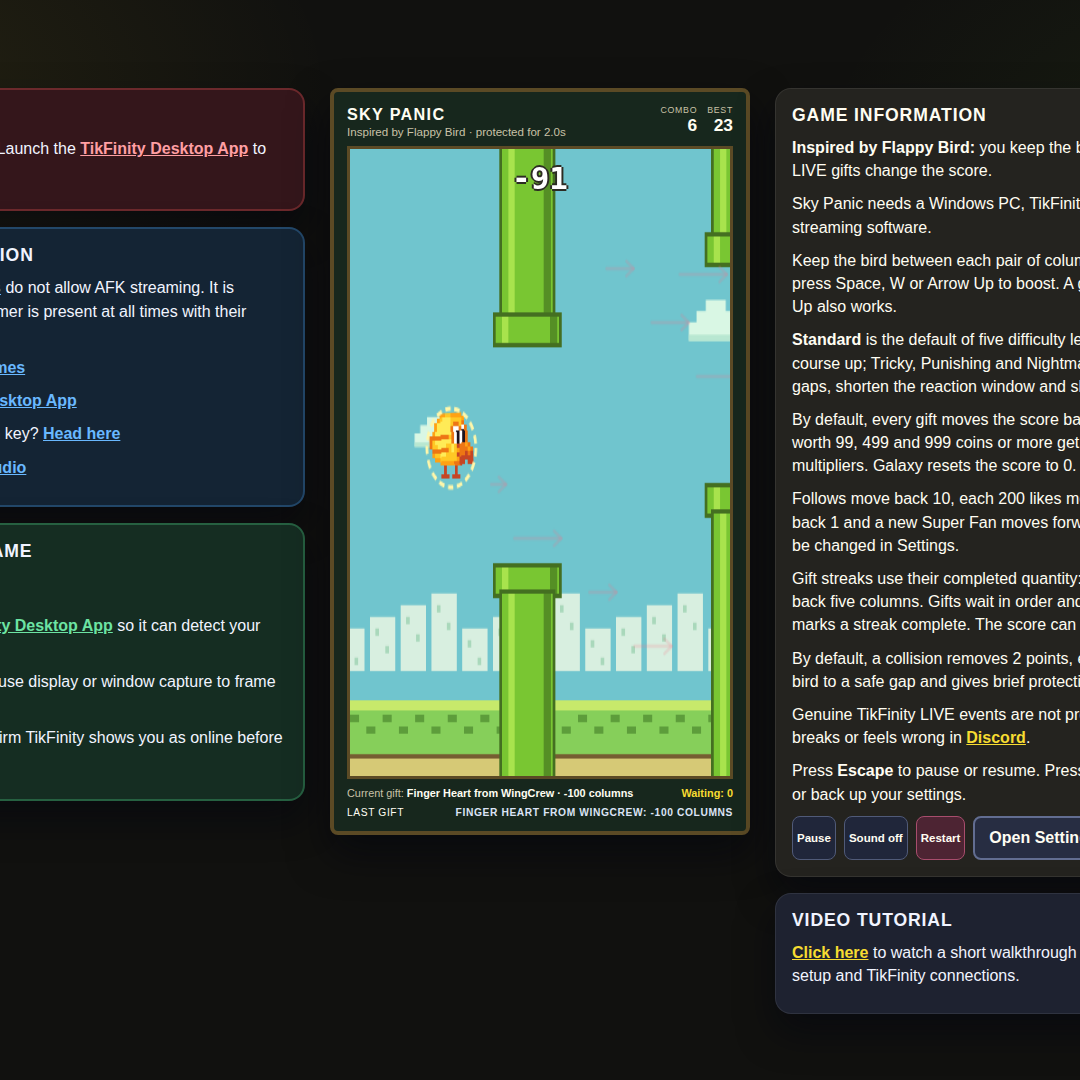Click the yellow bird in the game

[450, 446]
